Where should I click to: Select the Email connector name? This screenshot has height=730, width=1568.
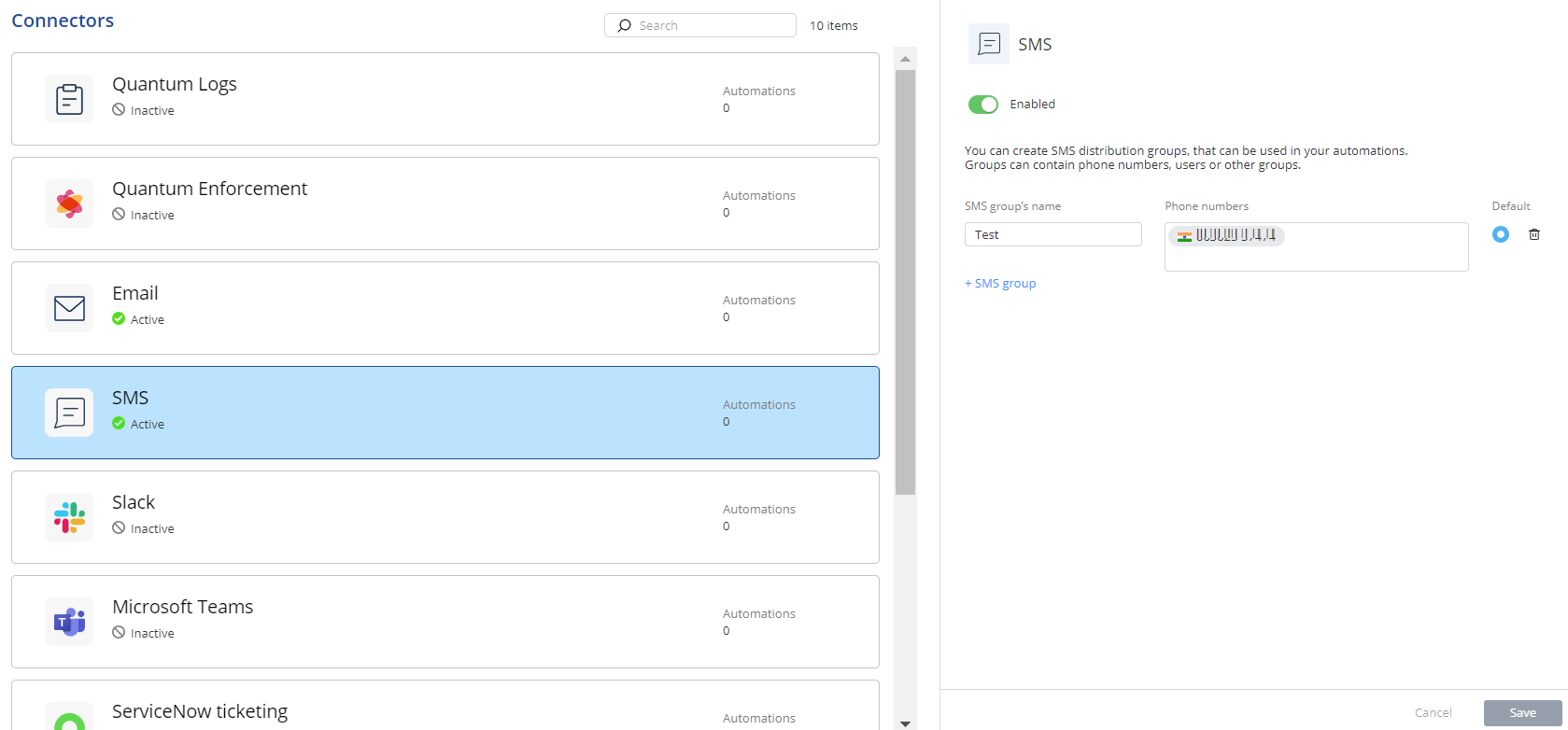135,293
